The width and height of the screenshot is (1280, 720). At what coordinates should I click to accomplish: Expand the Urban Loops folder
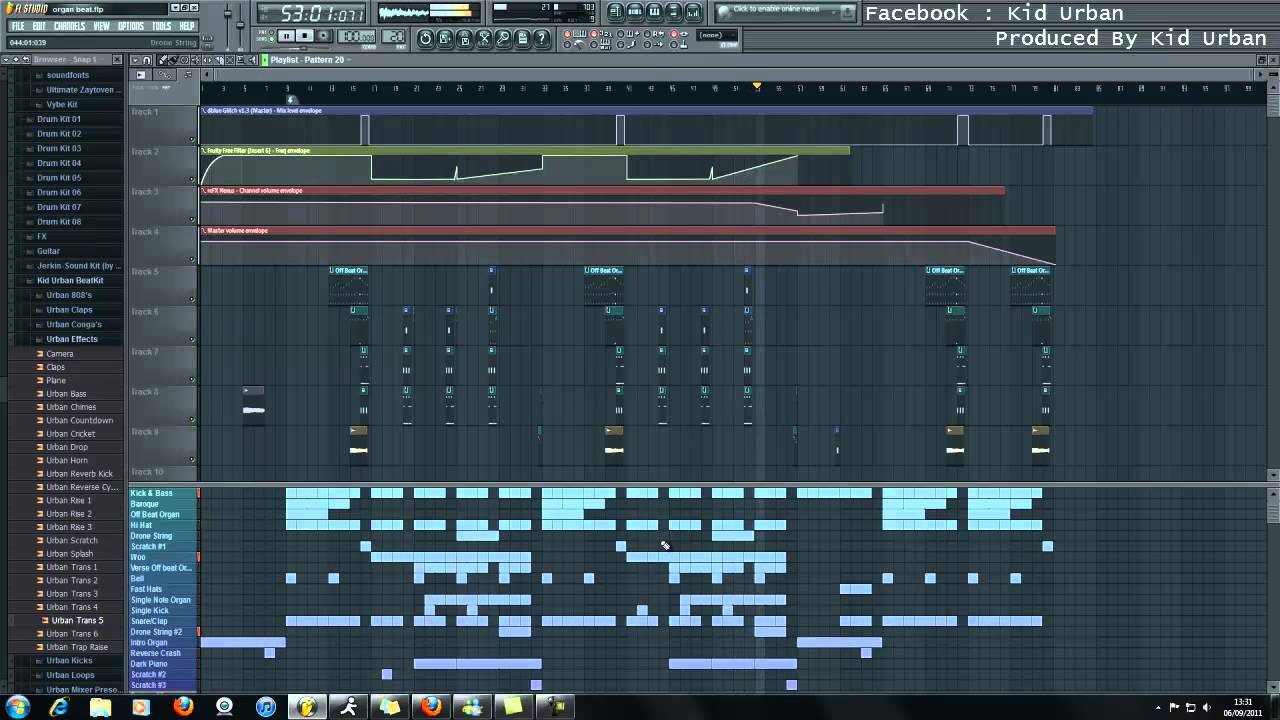[70, 675]
